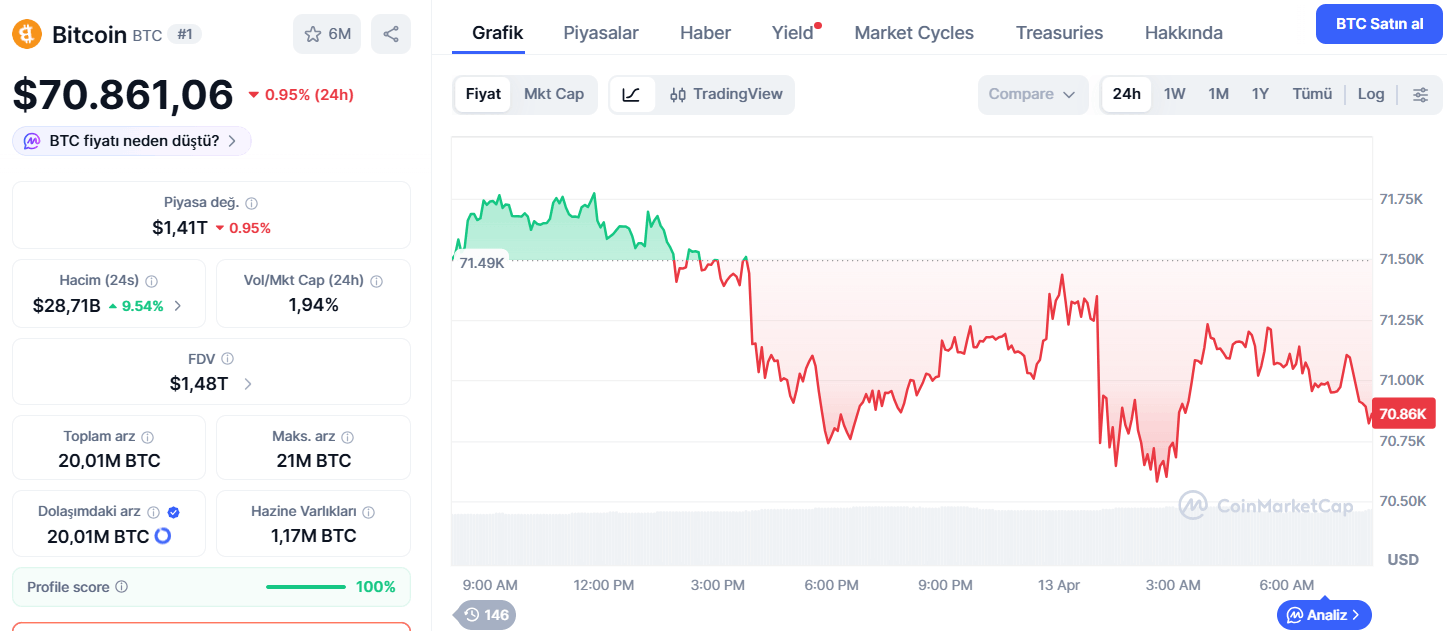Screen dimensions: 1447x631
Task: Toggle chart to Mkt Cap view
Action: (x=554, y=94)
